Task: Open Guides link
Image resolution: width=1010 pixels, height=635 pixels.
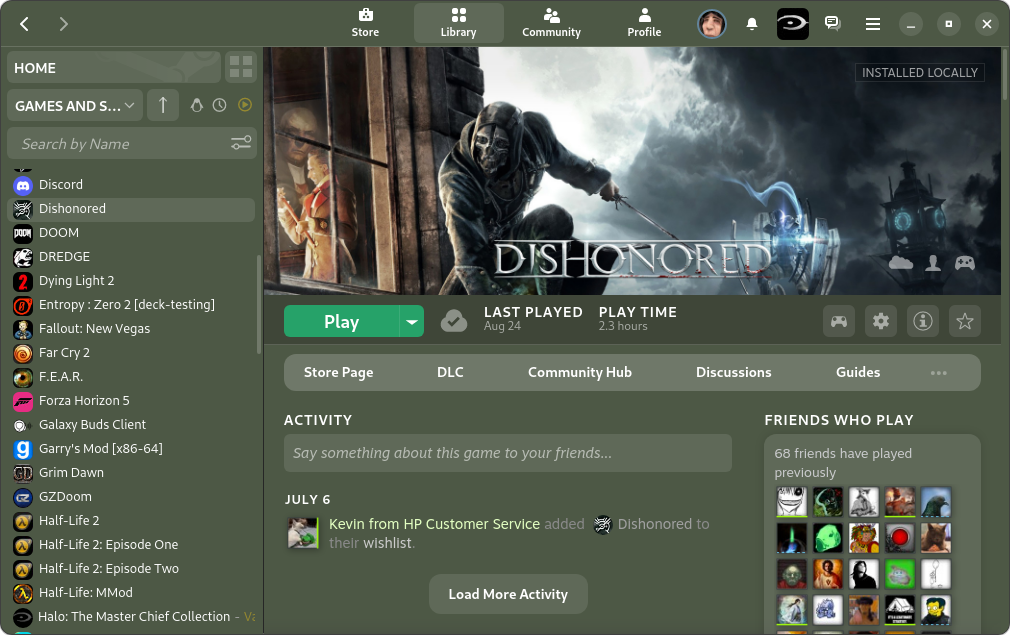Action: [858, 372]
